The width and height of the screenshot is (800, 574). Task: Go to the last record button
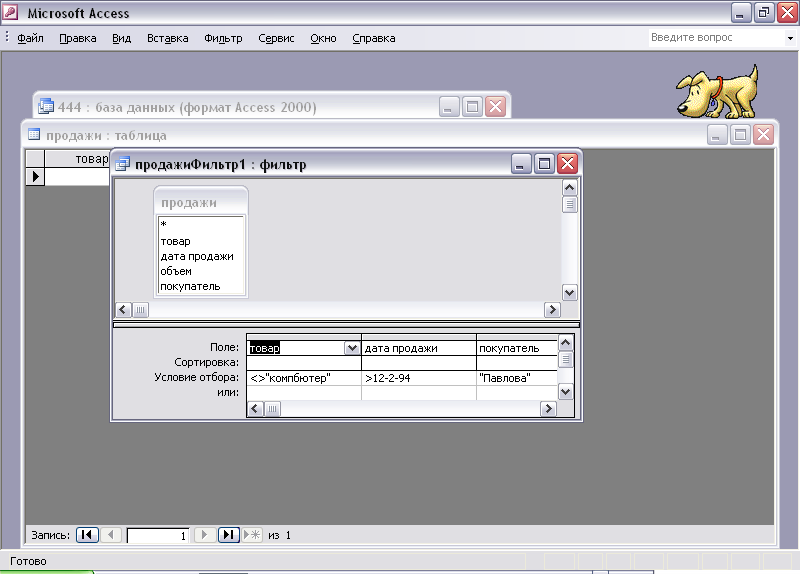click(229, 535)
